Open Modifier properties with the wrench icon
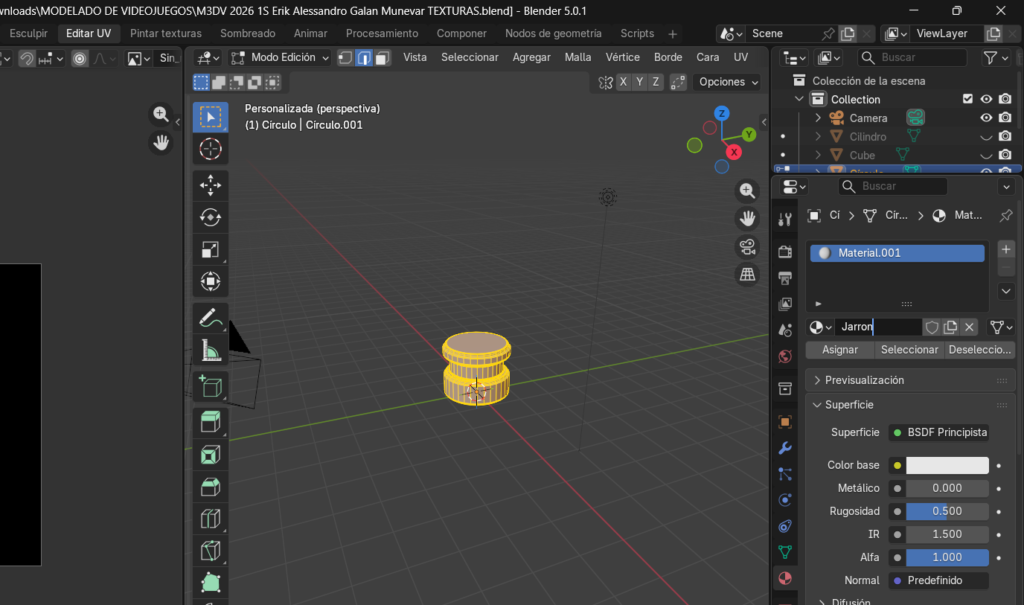The width and height of the screenshot is (1024, 605). point(785,448)
